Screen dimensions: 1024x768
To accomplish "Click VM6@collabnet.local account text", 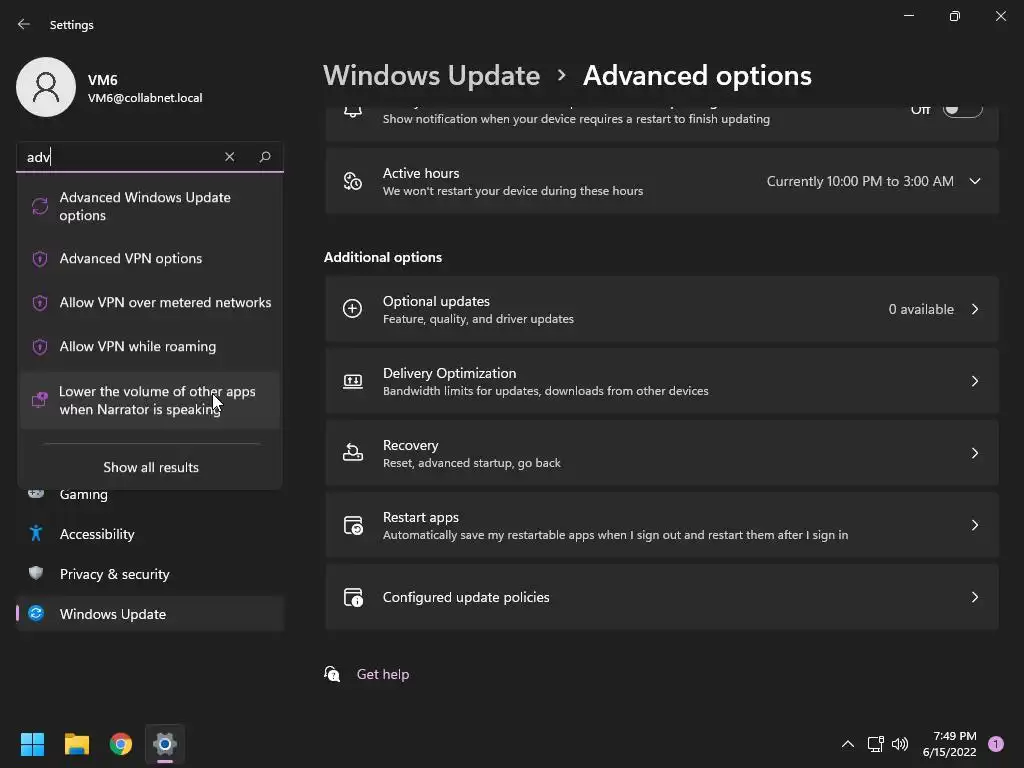I will [145, 98].
